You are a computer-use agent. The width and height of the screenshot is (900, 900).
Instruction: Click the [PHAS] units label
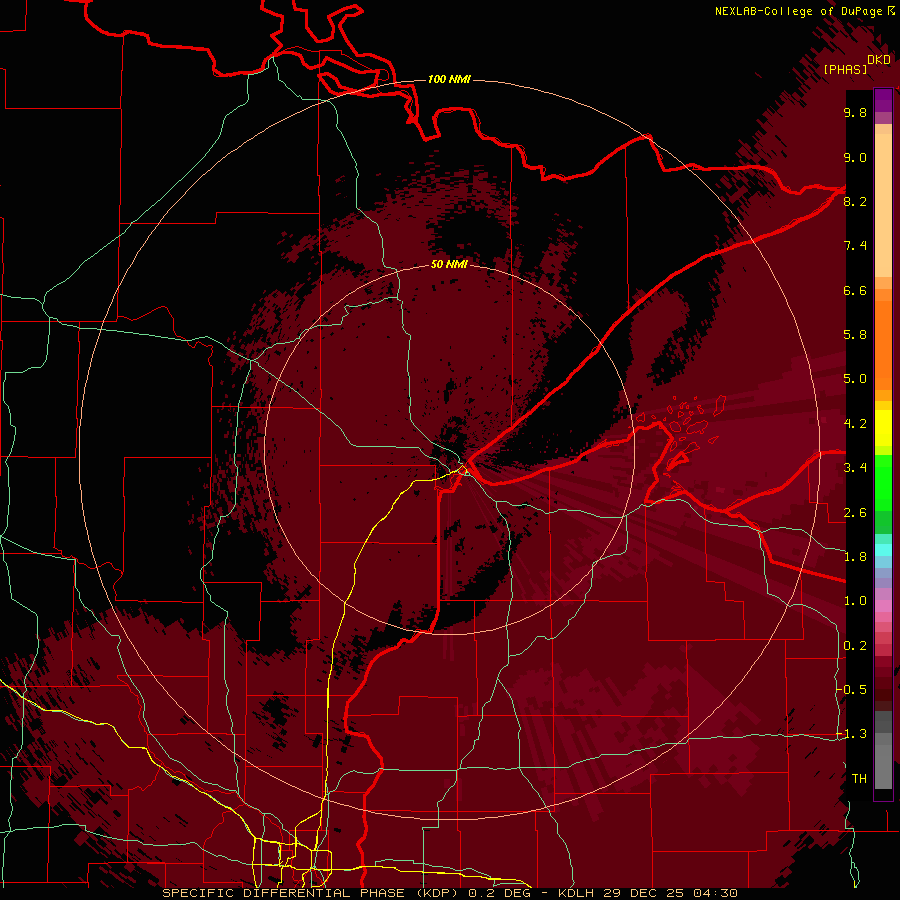(845, 69)
